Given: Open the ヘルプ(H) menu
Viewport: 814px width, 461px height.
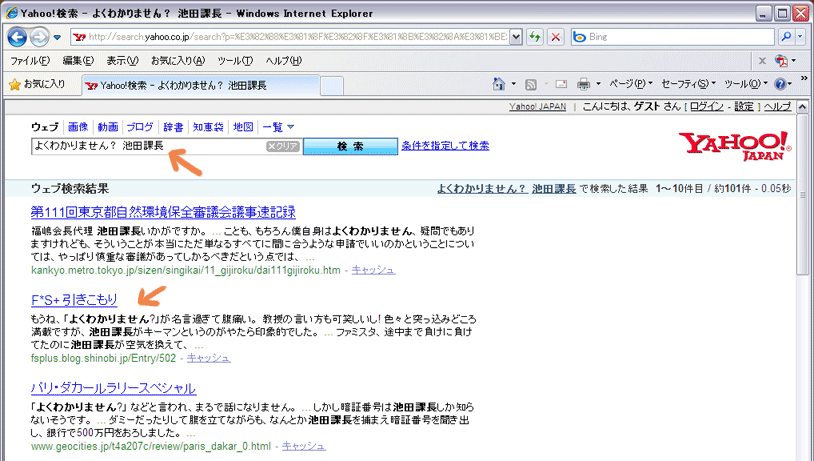Looking at the screenshot, I should tap(283, 61).
